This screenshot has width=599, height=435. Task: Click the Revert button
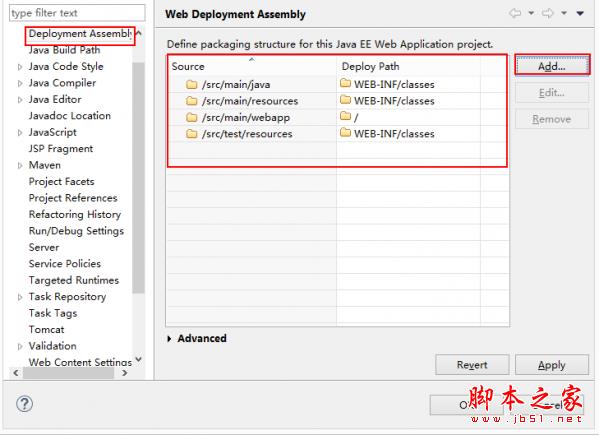(472, 365)
